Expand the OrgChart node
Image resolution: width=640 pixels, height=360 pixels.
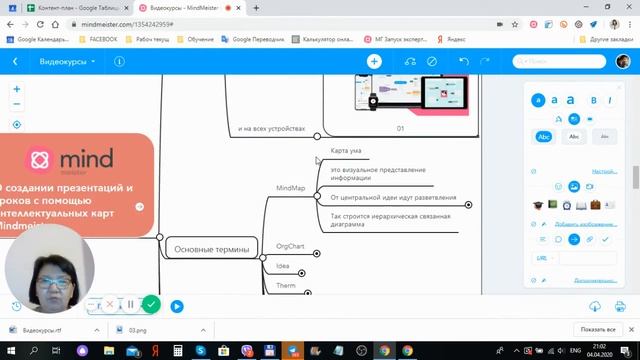coord(317,253)
